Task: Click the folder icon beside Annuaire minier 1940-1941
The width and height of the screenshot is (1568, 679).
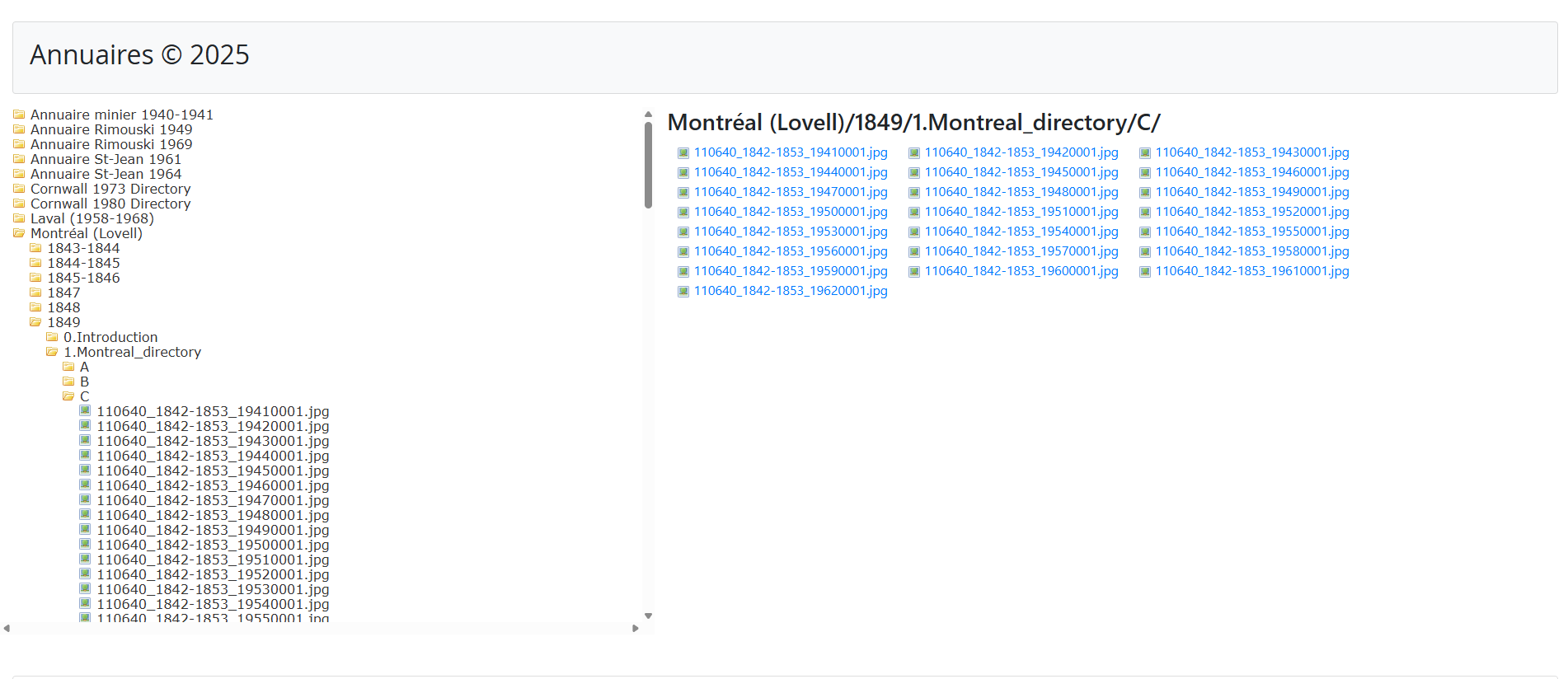Action: 19,115
